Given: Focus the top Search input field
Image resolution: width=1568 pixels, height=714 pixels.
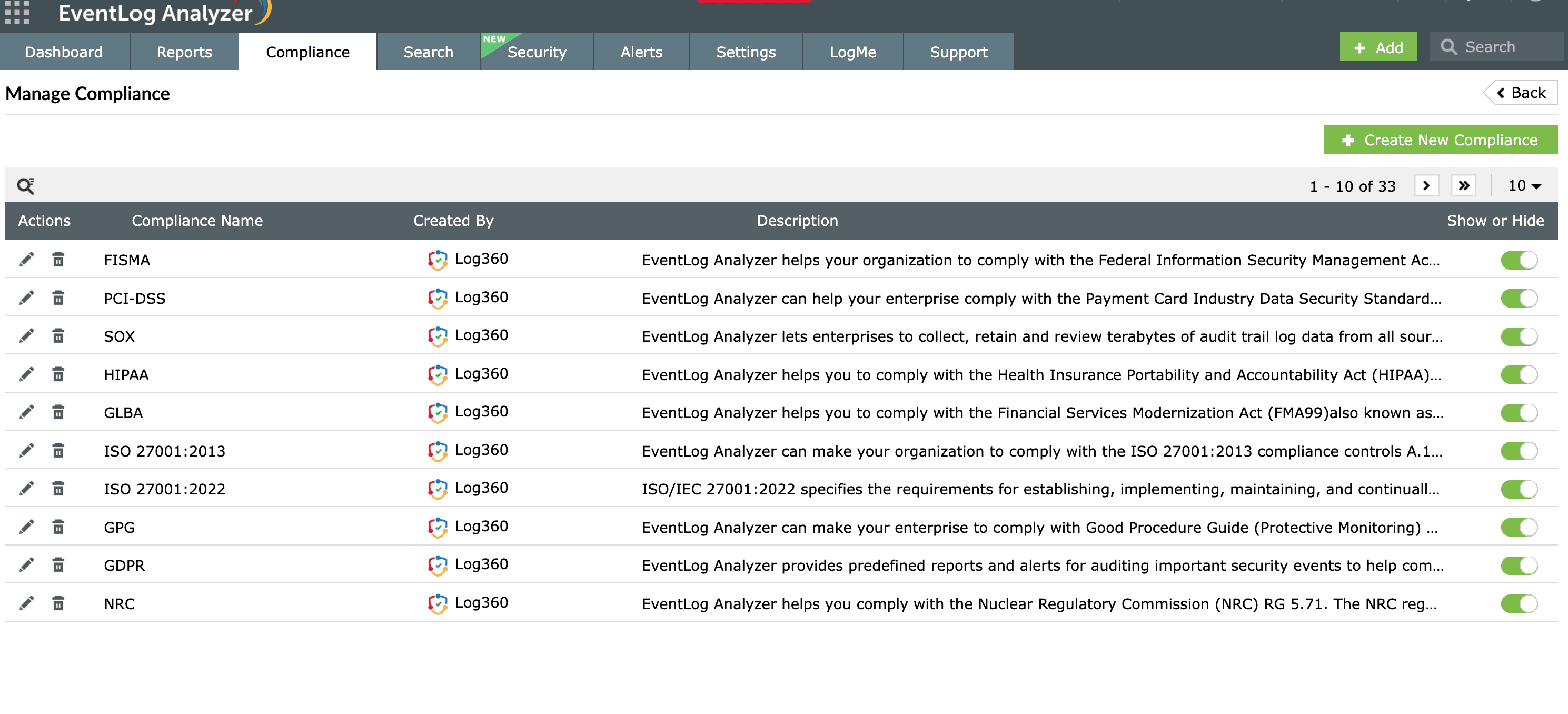Looking at the screenshot, I should (1497, 47).
